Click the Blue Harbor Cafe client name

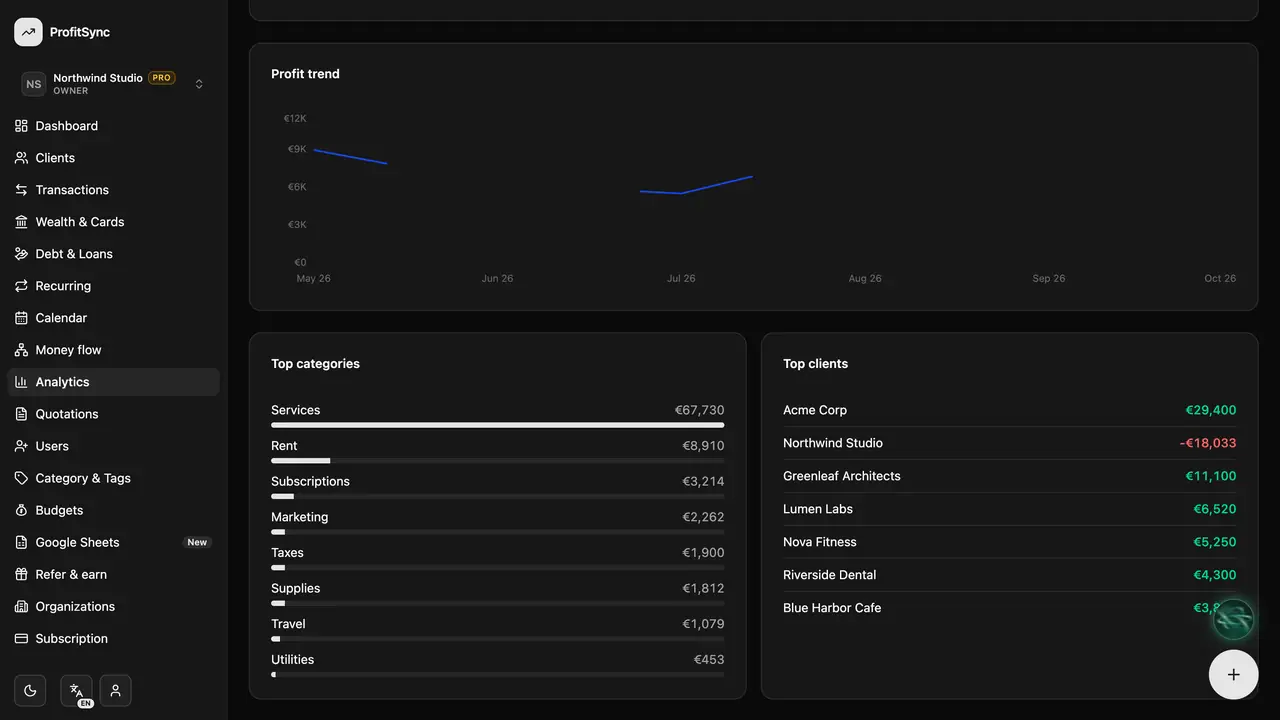coord(832,608)
